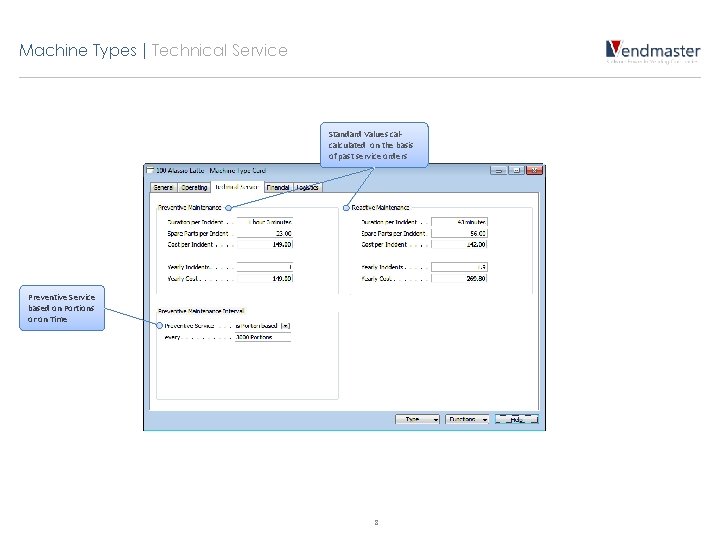Switch to the Logistics tab

click(307, 187)
